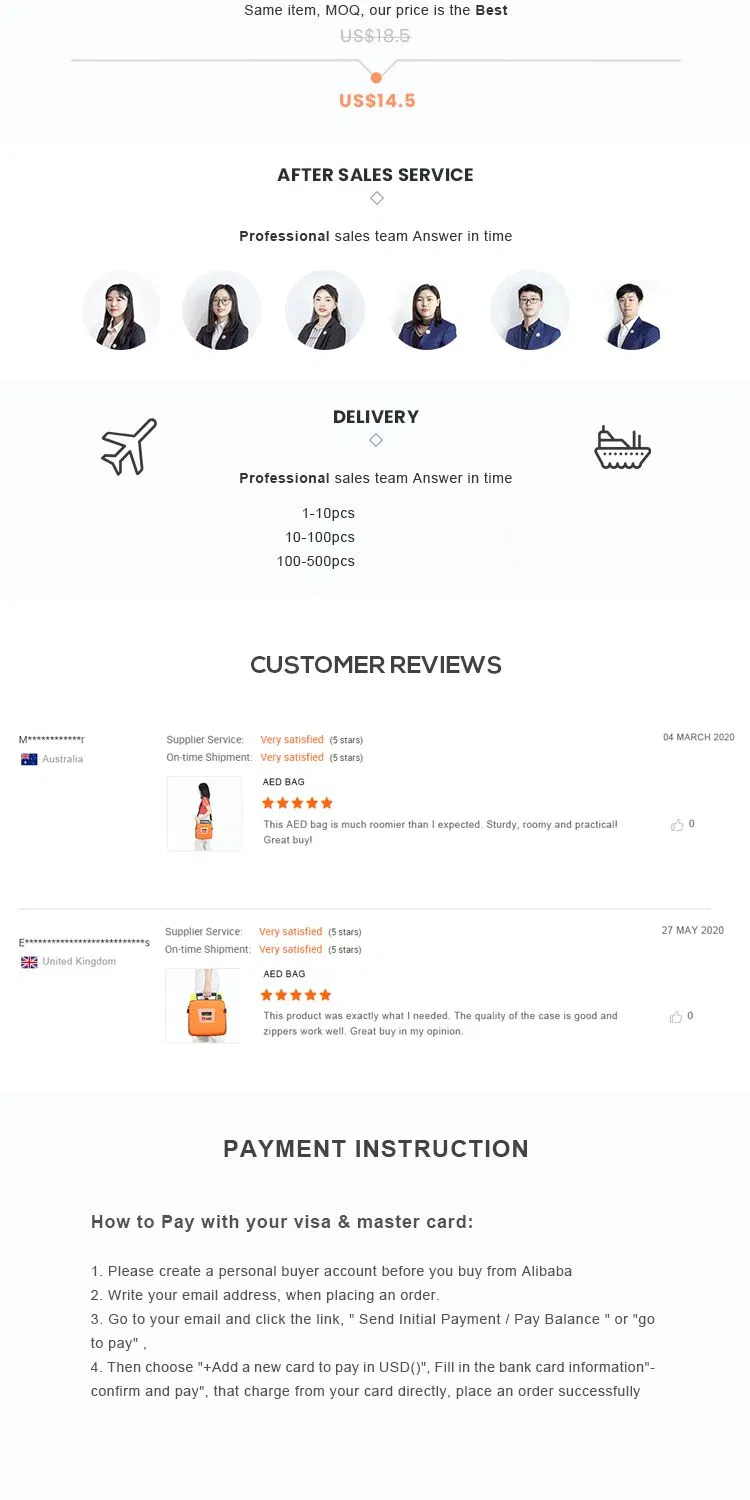Click the airplane air delivery icon
This screenshot has height=1500, width=750.
[129, 446]
